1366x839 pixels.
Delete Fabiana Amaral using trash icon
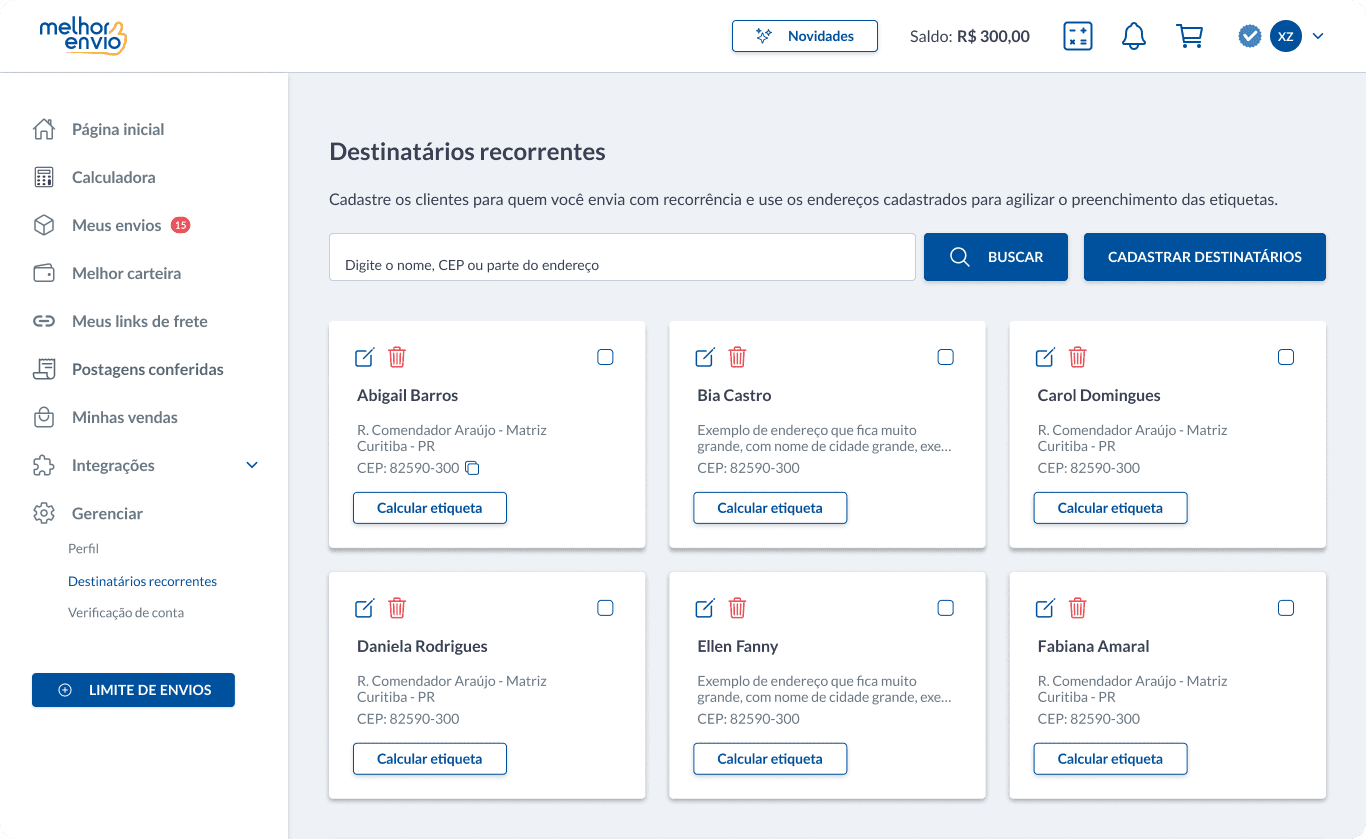1077,608
